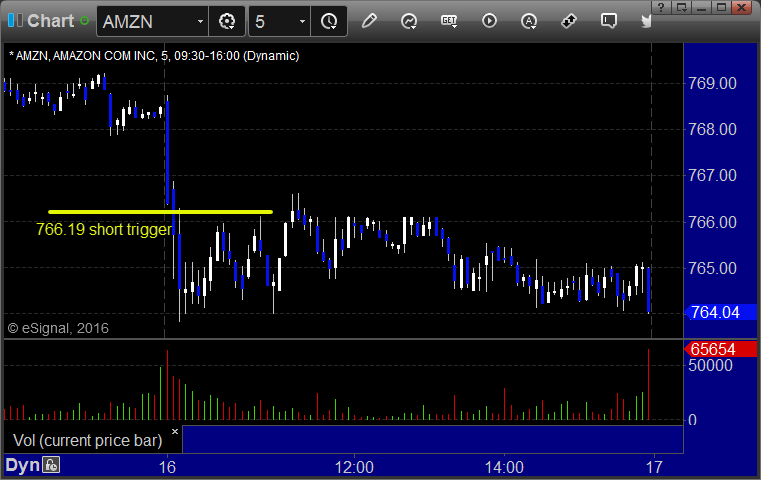Click the diamond arrows trade icon
This screenshot has width=761, height=480.
569,21
